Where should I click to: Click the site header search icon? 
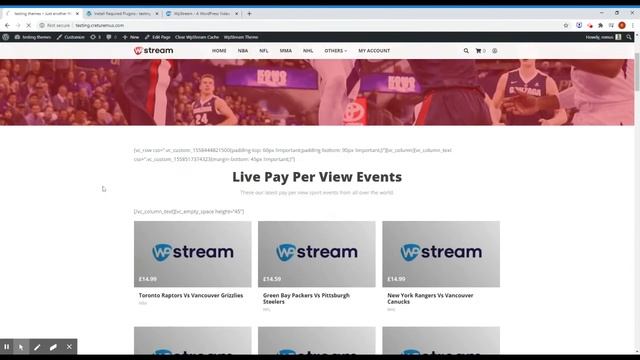click(466, 51)
